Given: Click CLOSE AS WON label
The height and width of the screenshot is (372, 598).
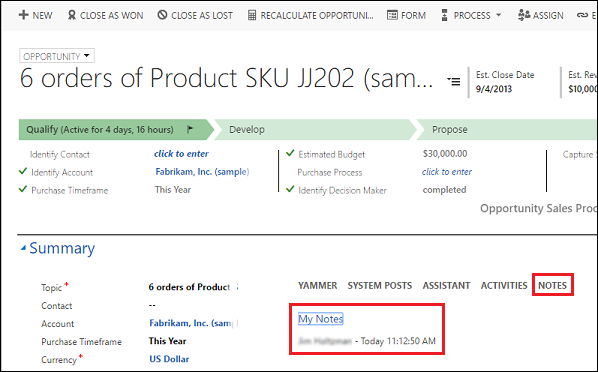Looking at the screenshot, I should [x=111, y=15].
